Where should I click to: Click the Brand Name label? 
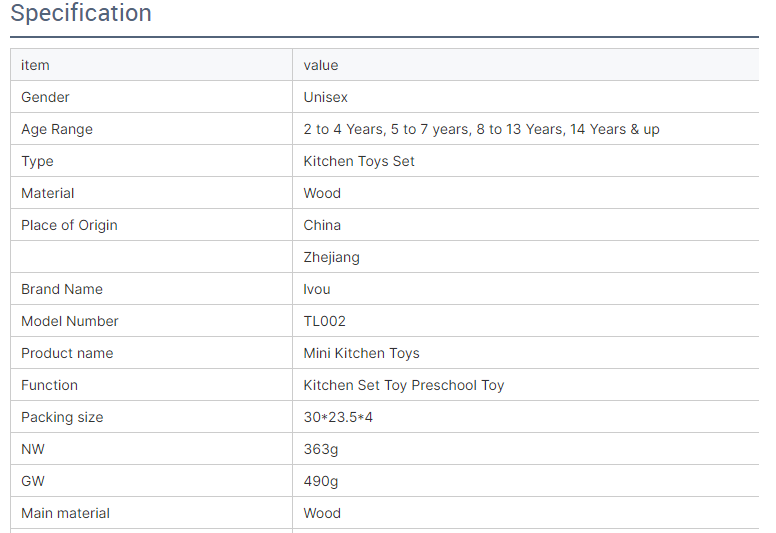62,289
